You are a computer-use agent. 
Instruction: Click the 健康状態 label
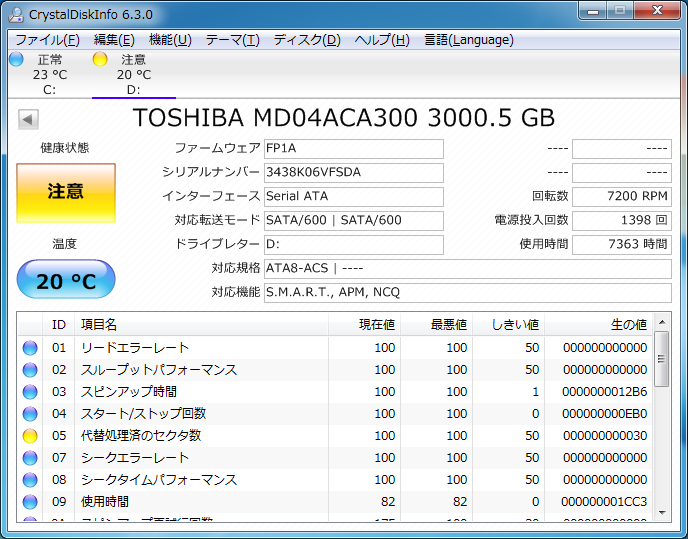pos(65,148)
